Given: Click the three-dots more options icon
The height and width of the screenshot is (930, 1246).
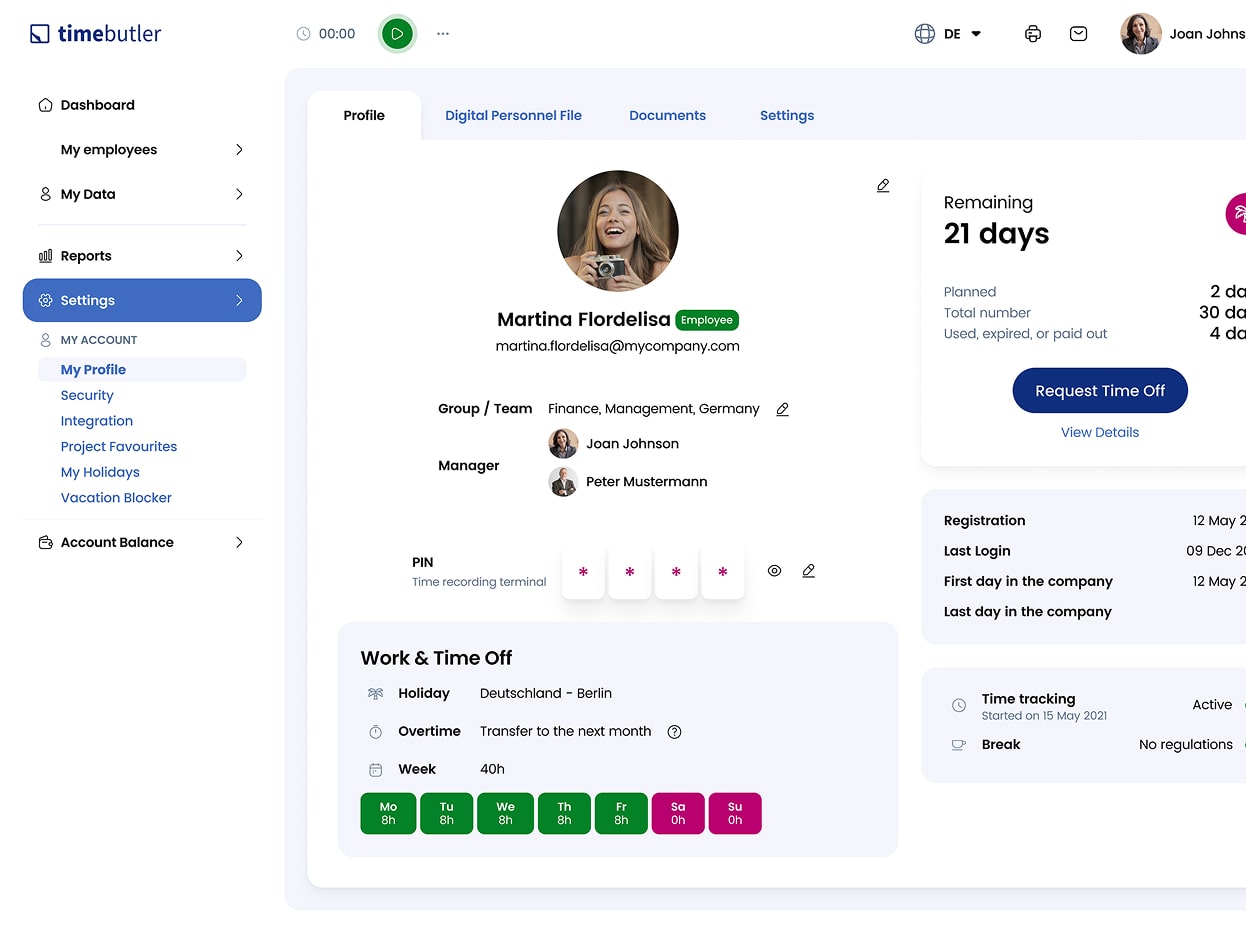Looking at the screenshot, I should (443, 34).
